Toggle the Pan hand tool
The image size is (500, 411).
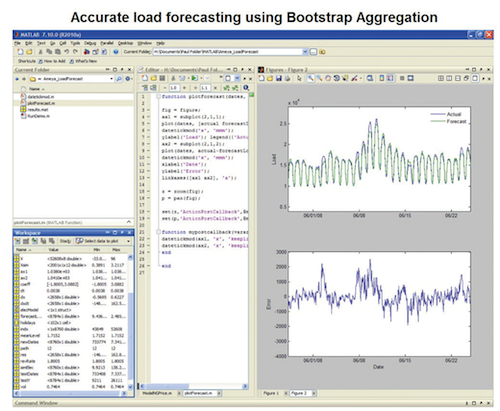coord(328,78)
